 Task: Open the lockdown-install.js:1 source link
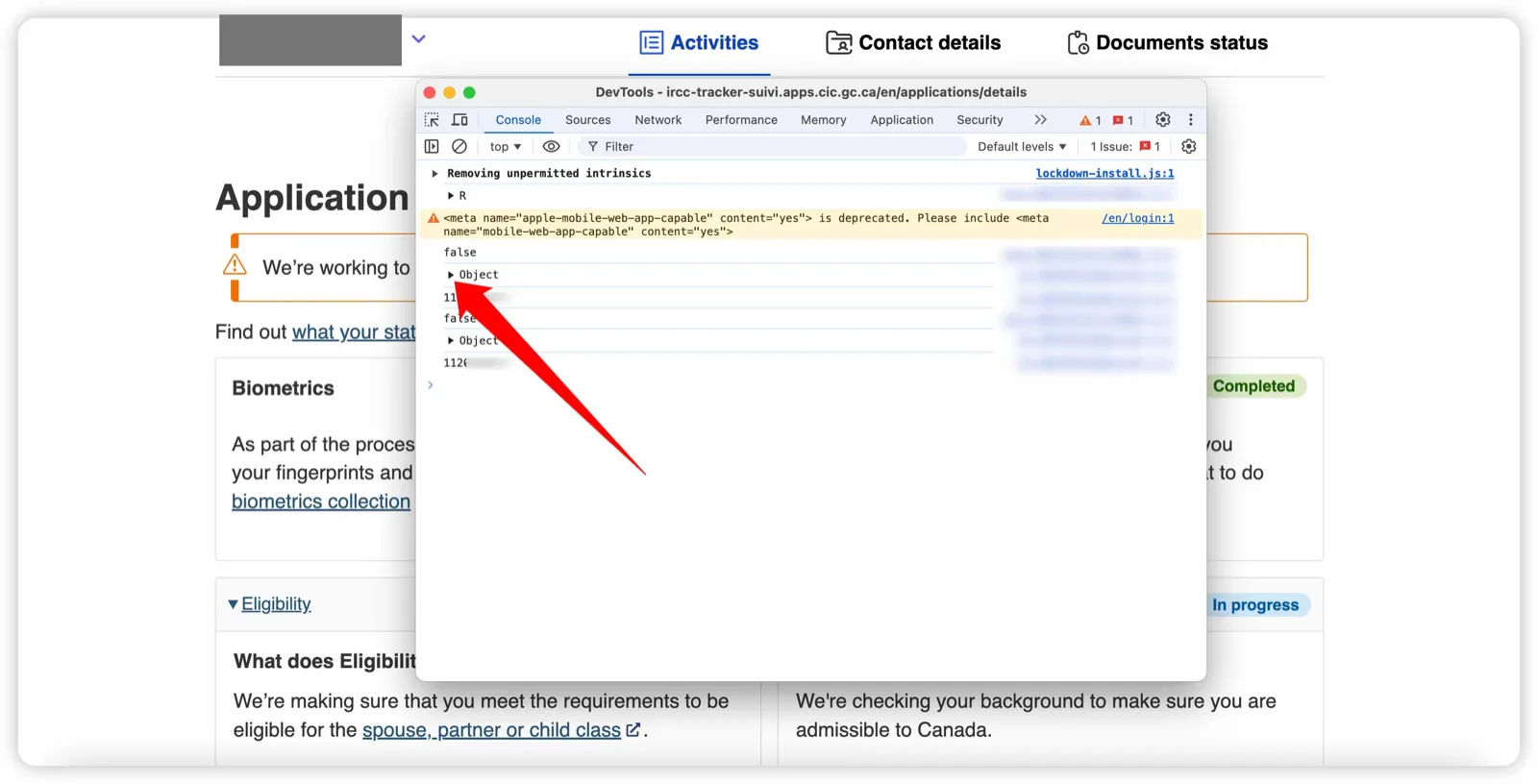point(1104,174)
